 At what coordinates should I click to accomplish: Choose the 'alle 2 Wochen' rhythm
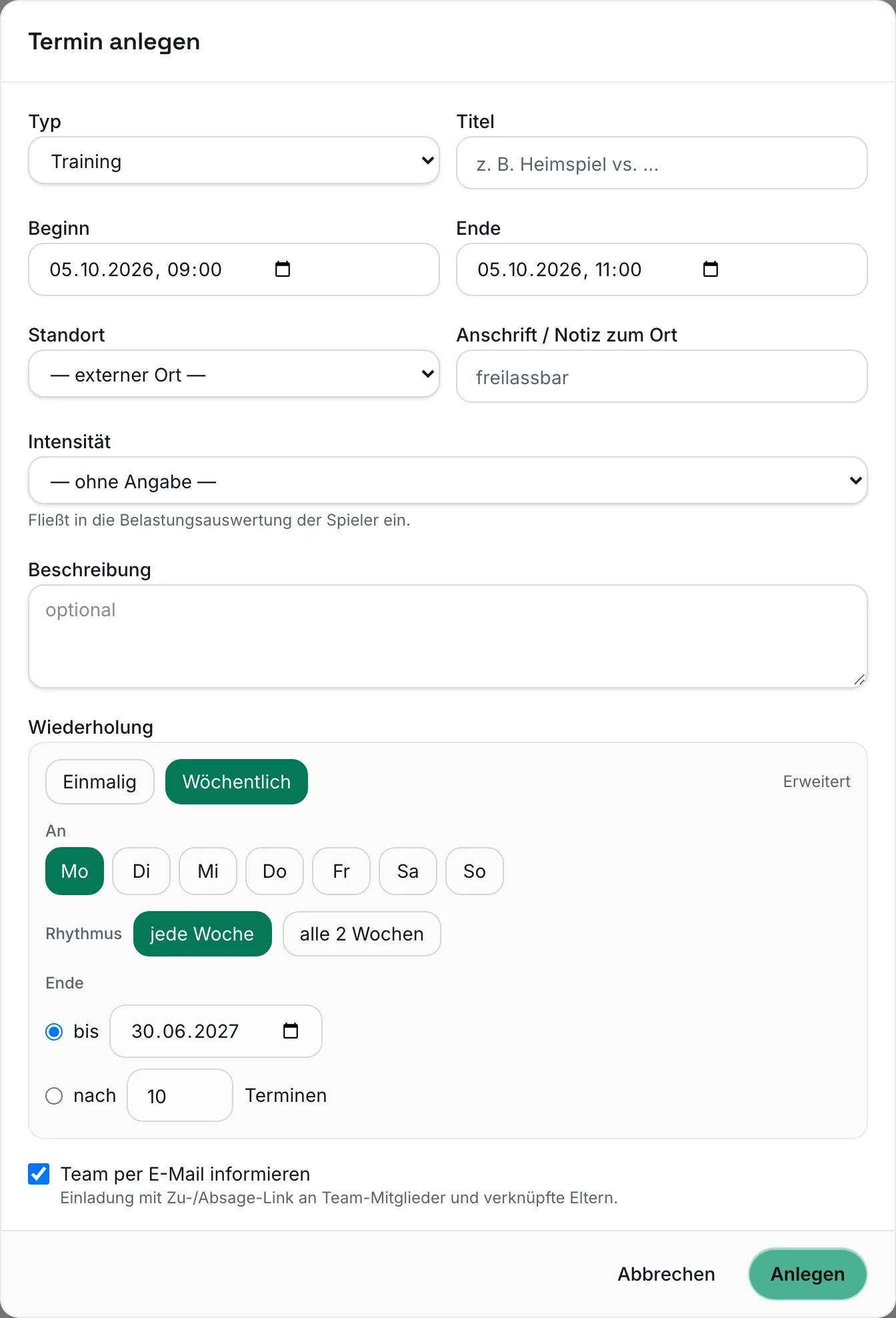tap(362, 934)
